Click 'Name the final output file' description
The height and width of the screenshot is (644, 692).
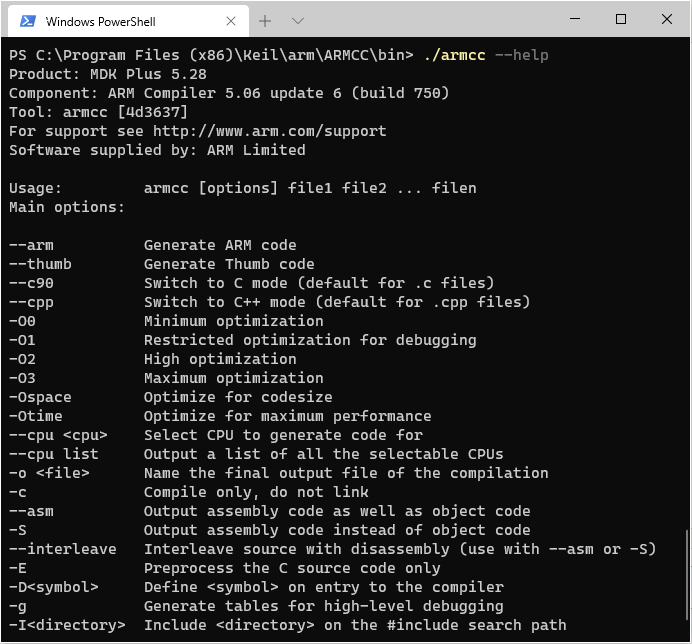(x=346, y=473)
